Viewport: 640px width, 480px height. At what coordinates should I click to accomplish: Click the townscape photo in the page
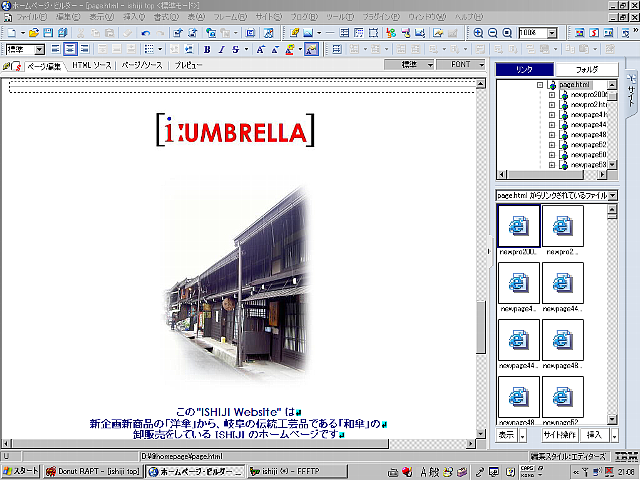point(236,284)
